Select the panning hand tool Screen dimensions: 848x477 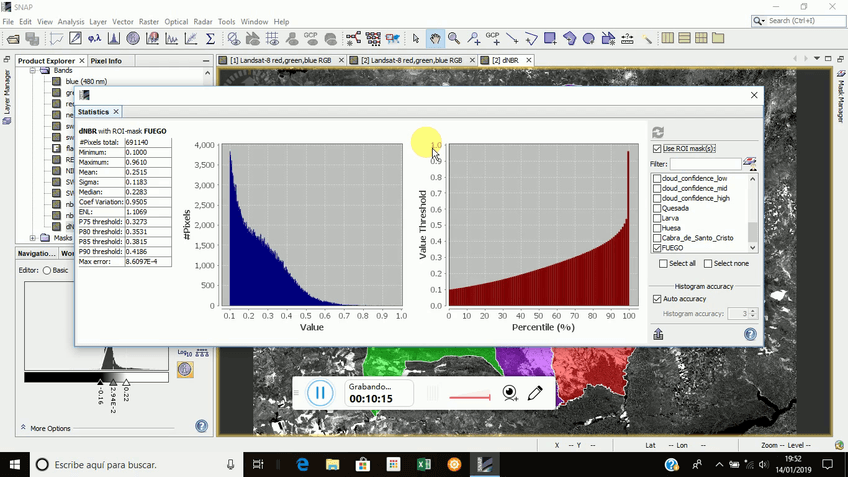[x=435, y=39]
